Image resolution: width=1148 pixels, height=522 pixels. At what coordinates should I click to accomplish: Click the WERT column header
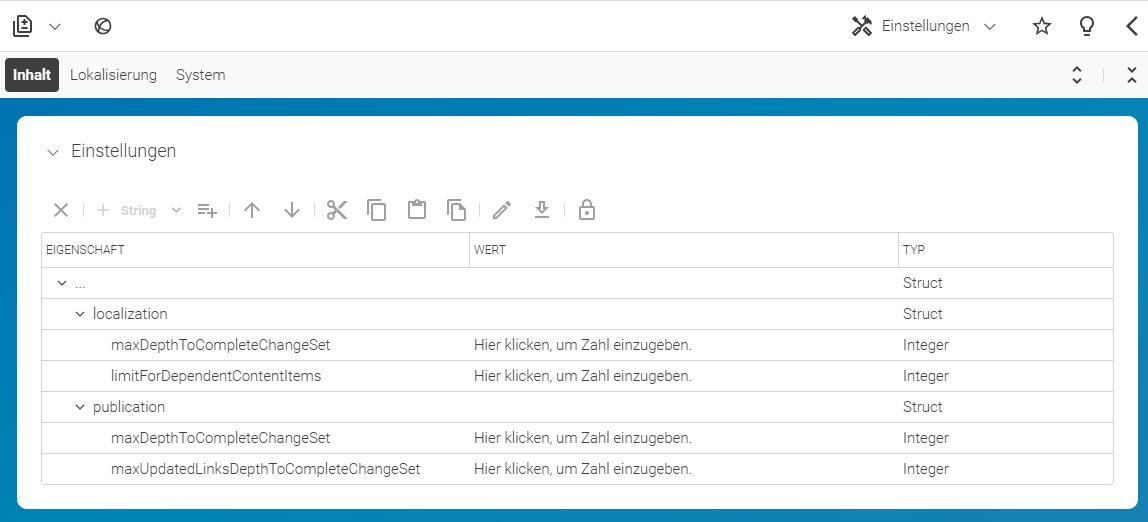[684, 250]
